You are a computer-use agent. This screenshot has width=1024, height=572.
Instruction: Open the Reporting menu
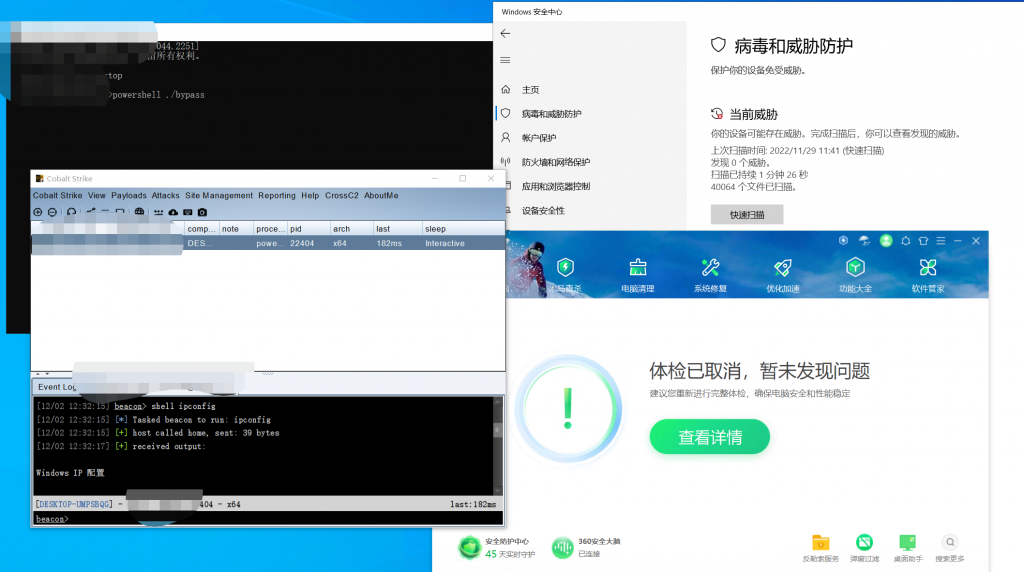click(277, 195)
